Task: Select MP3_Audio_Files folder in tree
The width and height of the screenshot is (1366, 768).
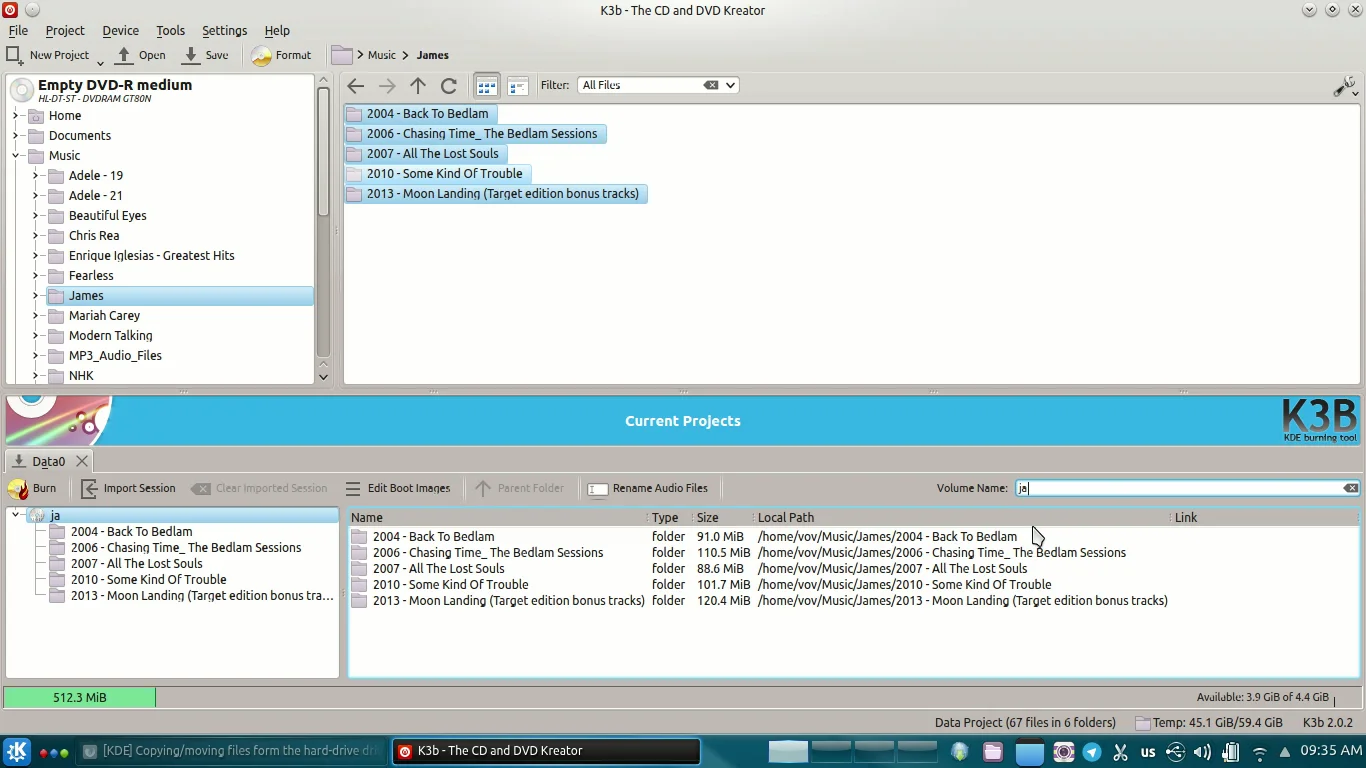Action: pos(115,355)
